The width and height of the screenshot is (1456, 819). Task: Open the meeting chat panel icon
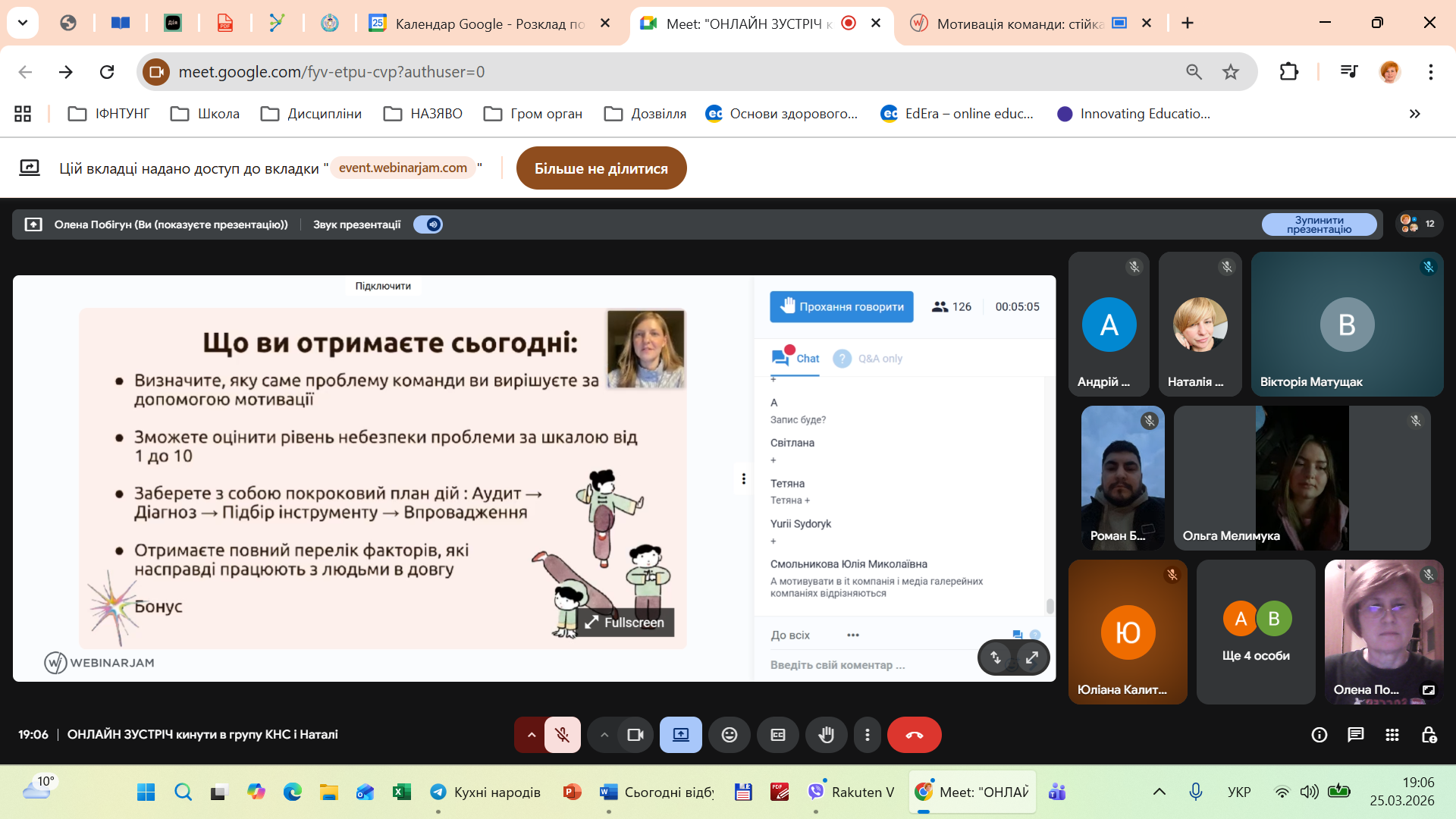1355,734
